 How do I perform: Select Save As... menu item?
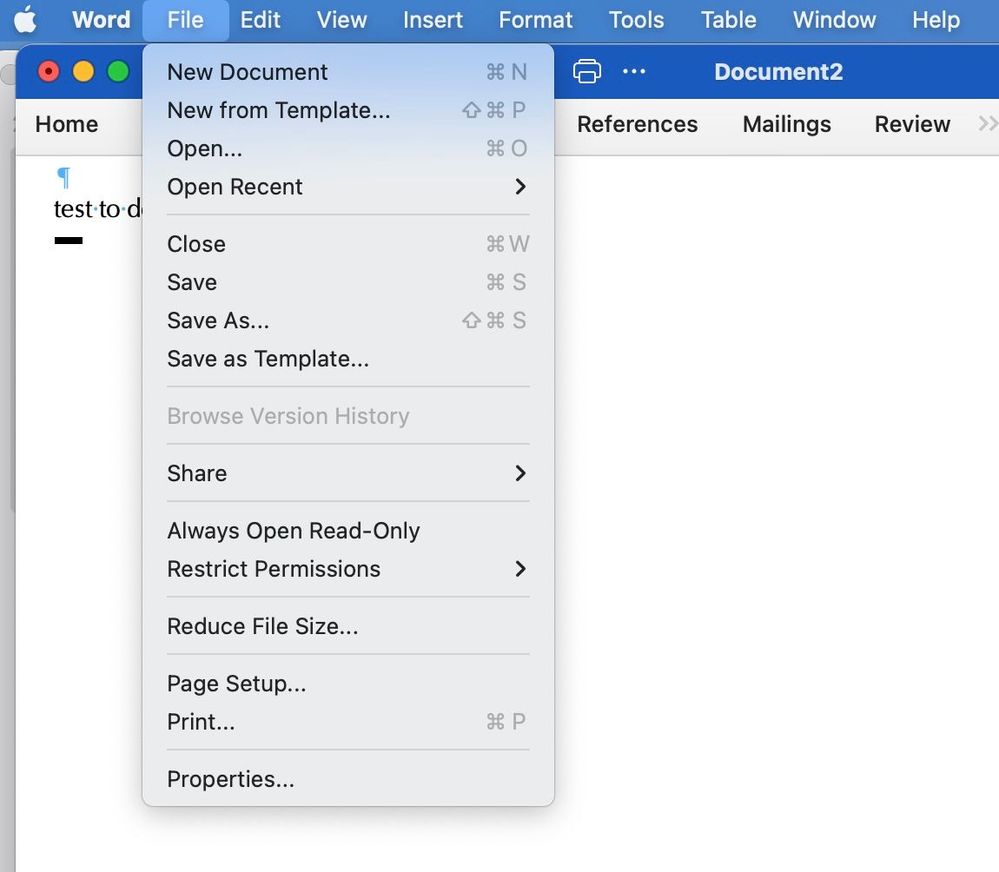click(348, 320)
